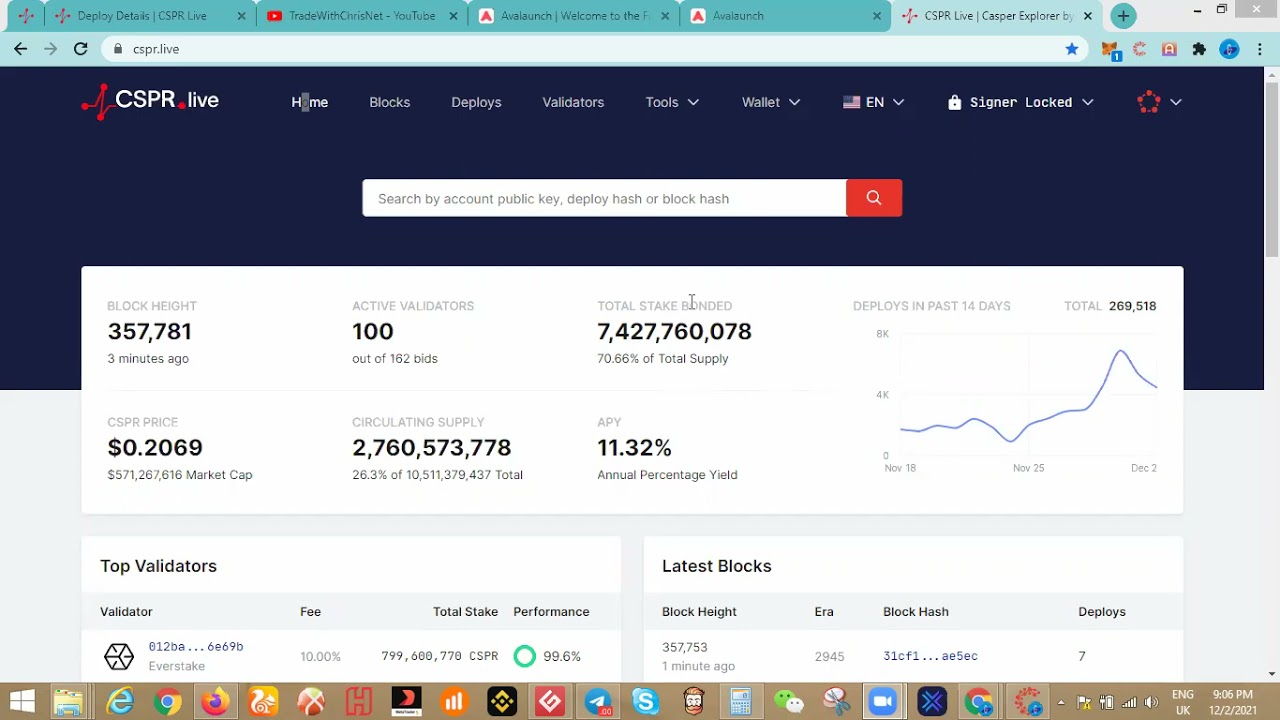Click the red Casper account avatar icon
This screenshot has width=1280, height=720.
[1149, 102]
